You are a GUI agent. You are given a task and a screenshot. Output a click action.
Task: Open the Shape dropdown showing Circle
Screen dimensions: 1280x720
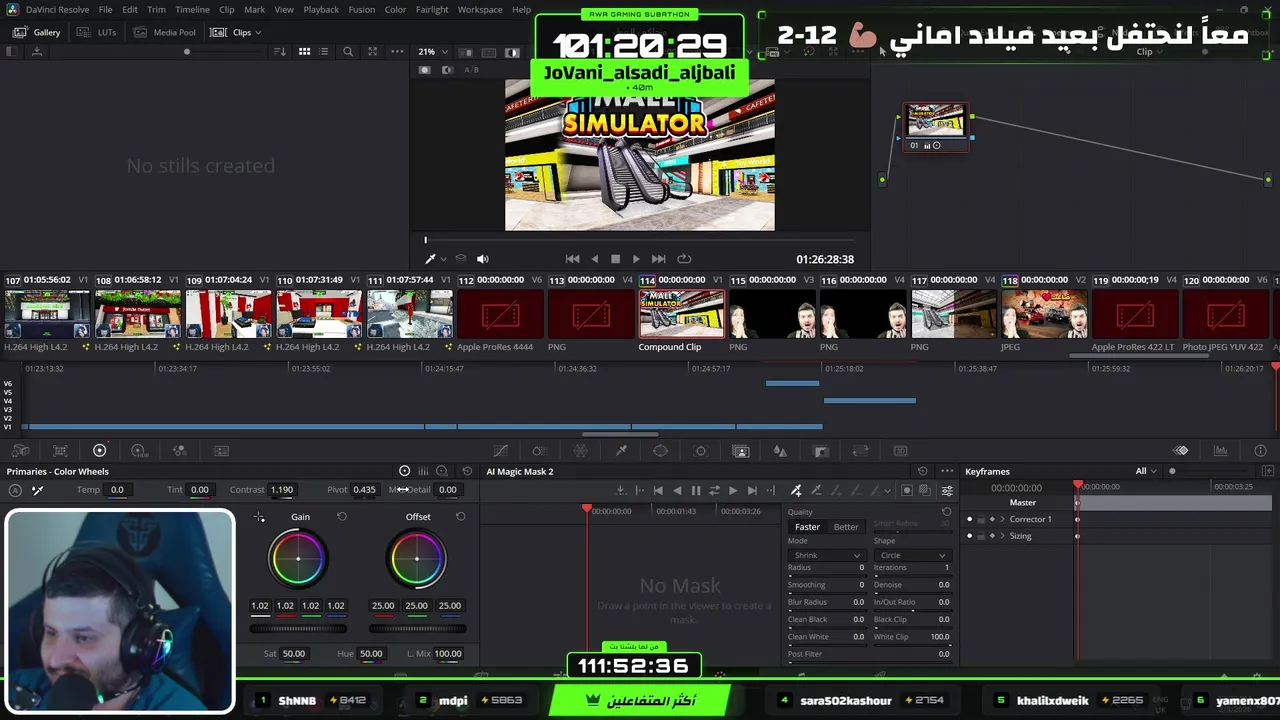pyautogui.click(x=912, y=555)
